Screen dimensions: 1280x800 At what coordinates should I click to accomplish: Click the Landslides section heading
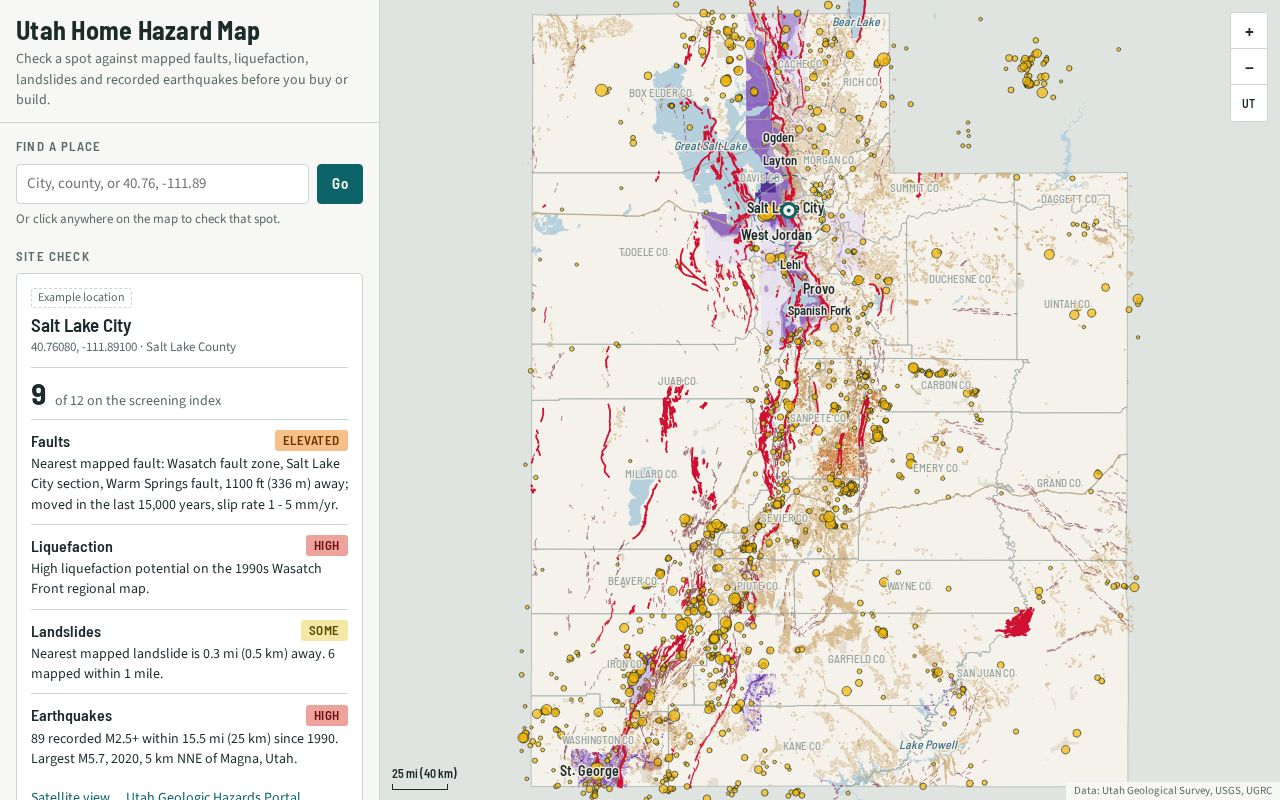pos(66,632)
